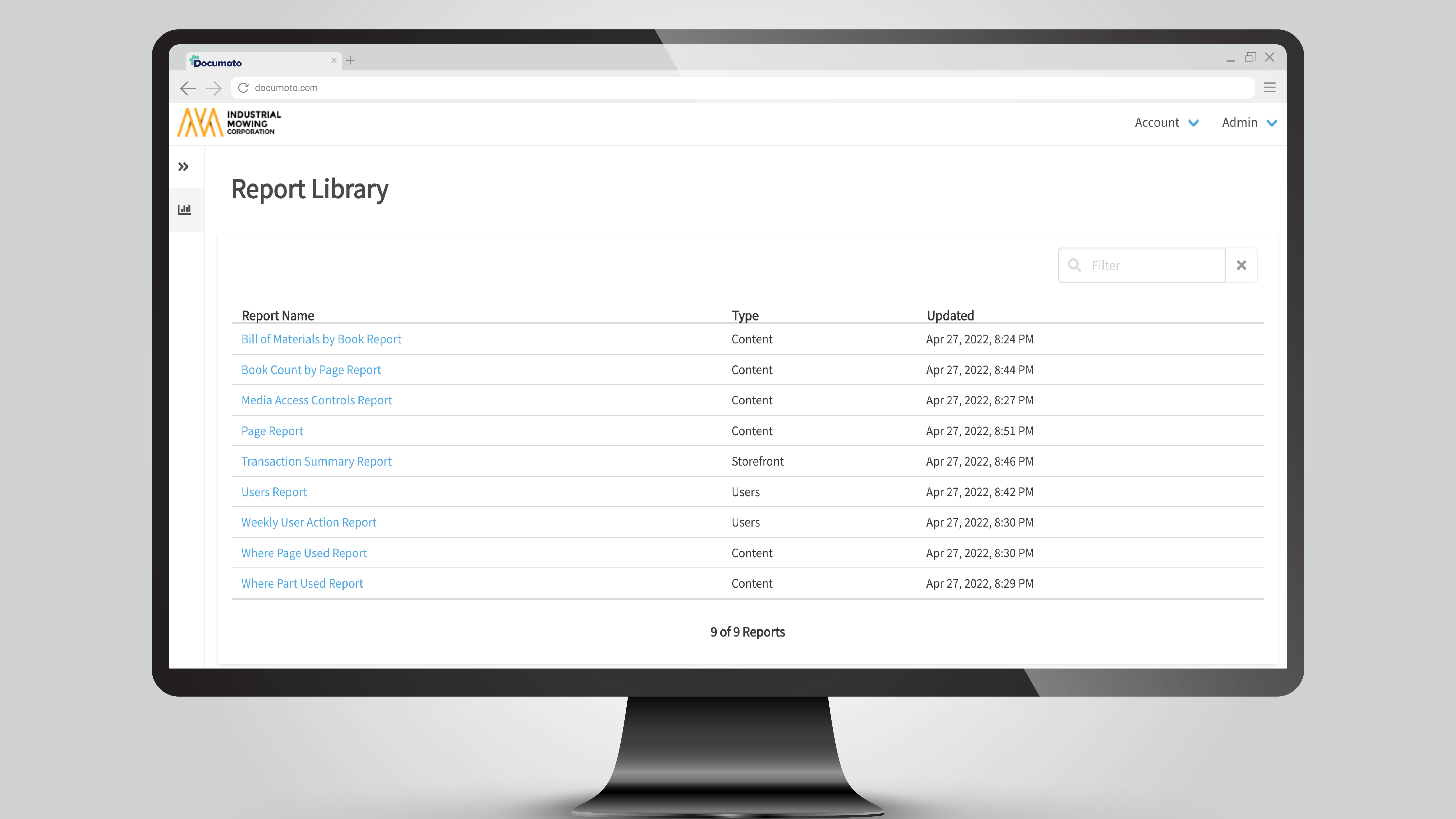Screen dimensions: 1456x819
Task: Select the Where Part Used Report
Action: (302, 583)
